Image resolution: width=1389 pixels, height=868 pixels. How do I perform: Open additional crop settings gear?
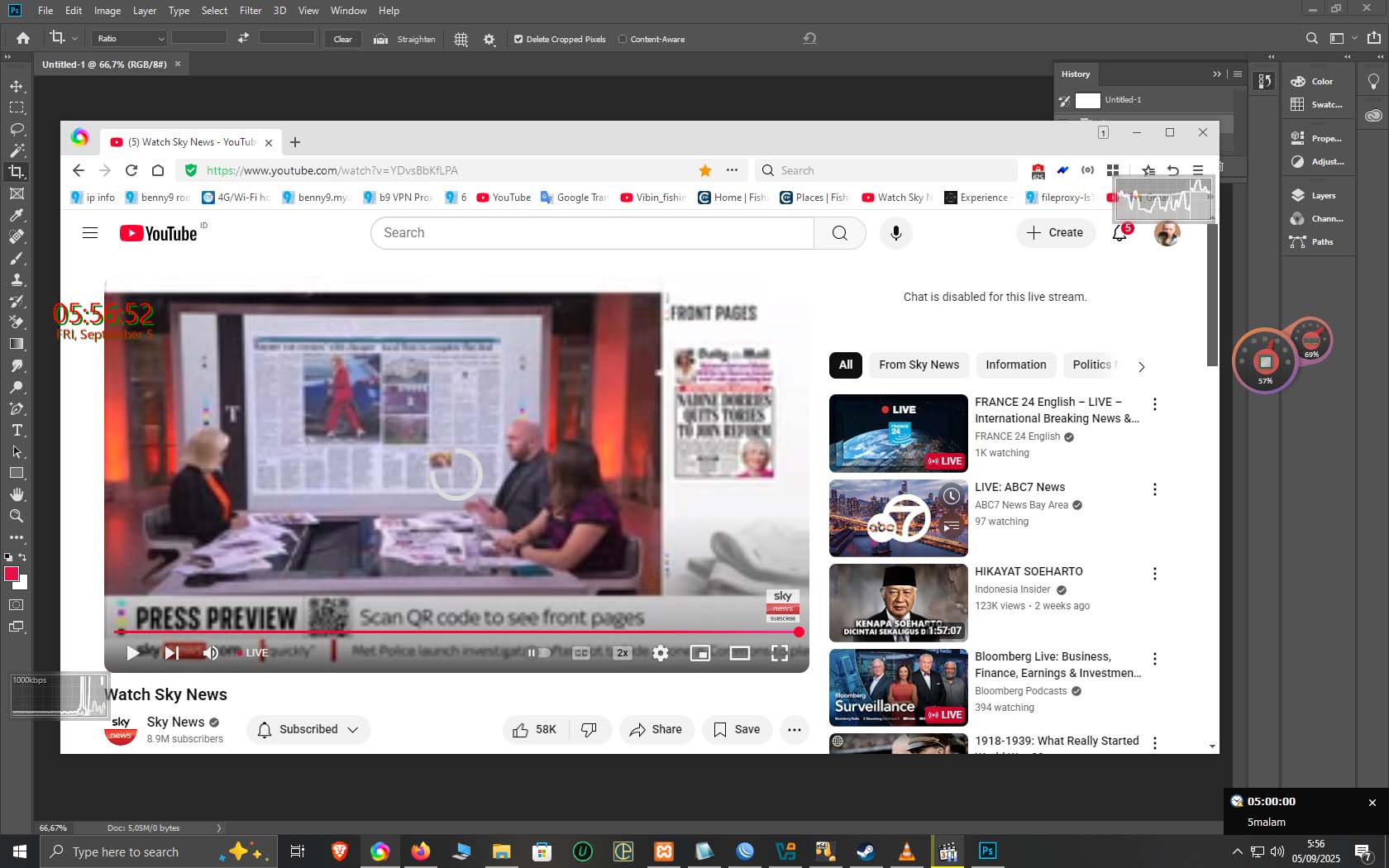click(489, 39)
